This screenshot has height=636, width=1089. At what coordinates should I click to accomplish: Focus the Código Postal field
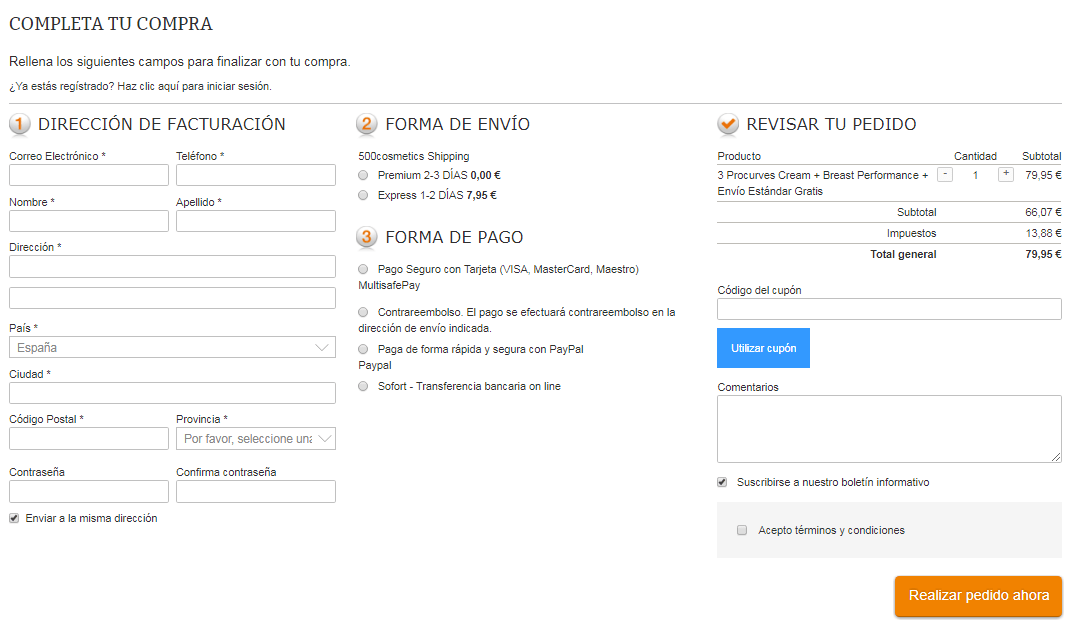(89, 439)
